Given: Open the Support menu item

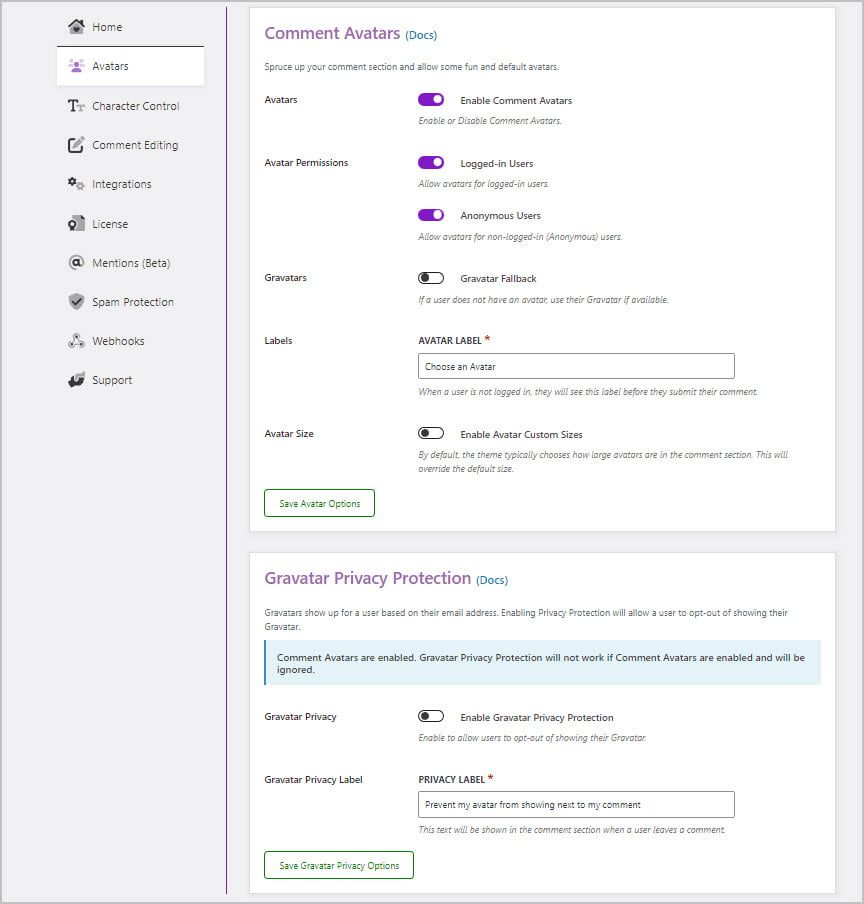Looking at the screenshot, I should coord(111,380).
